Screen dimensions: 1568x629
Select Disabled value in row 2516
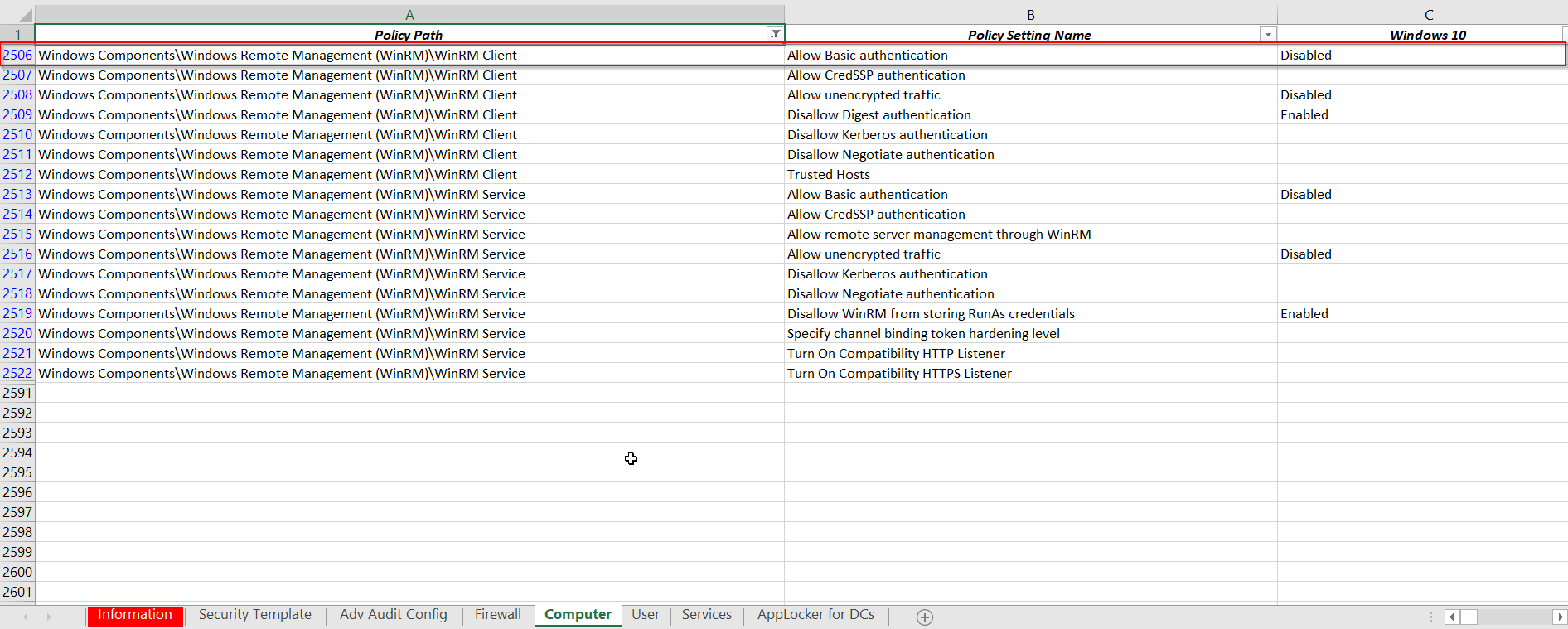tap(1422, 254)
